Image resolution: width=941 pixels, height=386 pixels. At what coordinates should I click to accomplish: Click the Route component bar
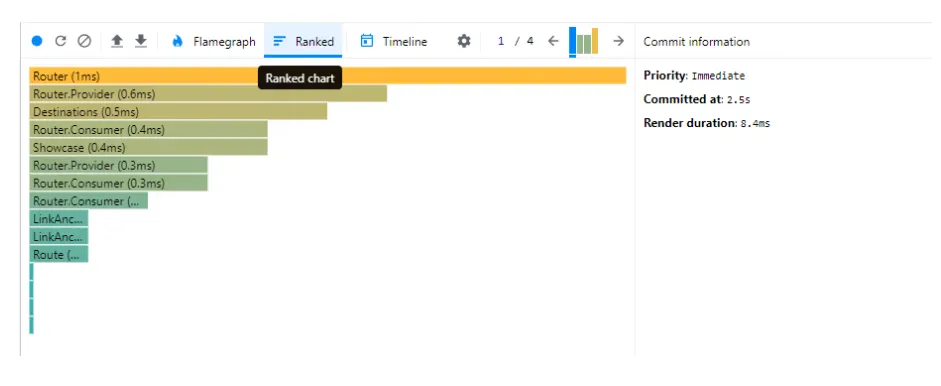coord(59,255)
